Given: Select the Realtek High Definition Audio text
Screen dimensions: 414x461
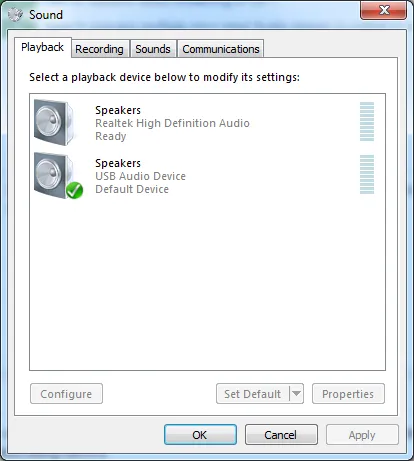Looking at the screenshot, I should [172, 123].
